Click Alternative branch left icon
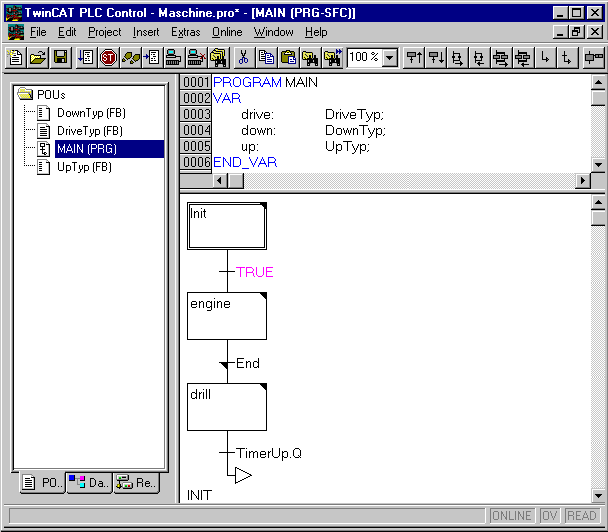 479,58
